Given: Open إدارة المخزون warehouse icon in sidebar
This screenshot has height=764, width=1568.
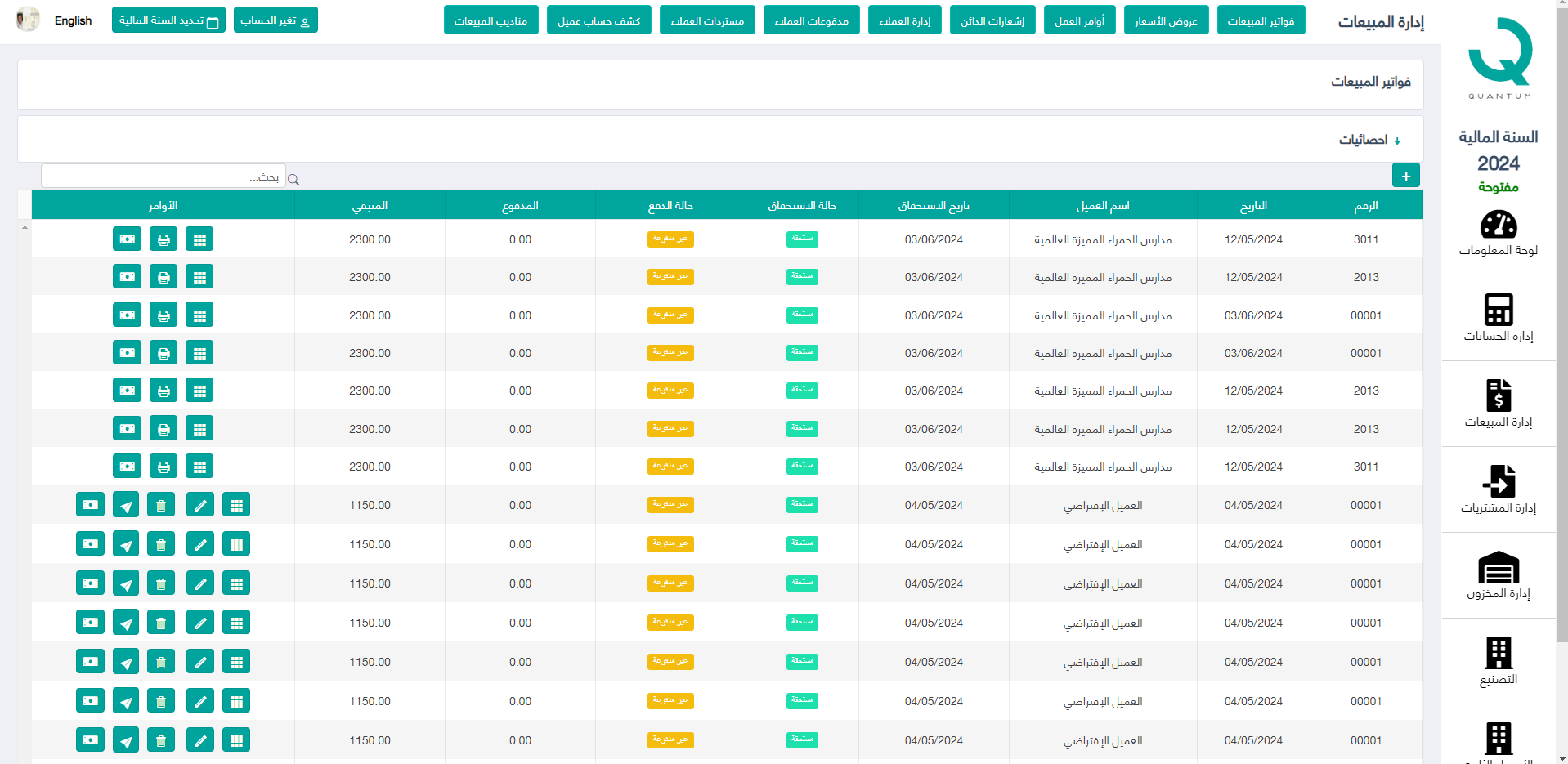Looking at the screenshot, I should click(x=1498, y=575).
